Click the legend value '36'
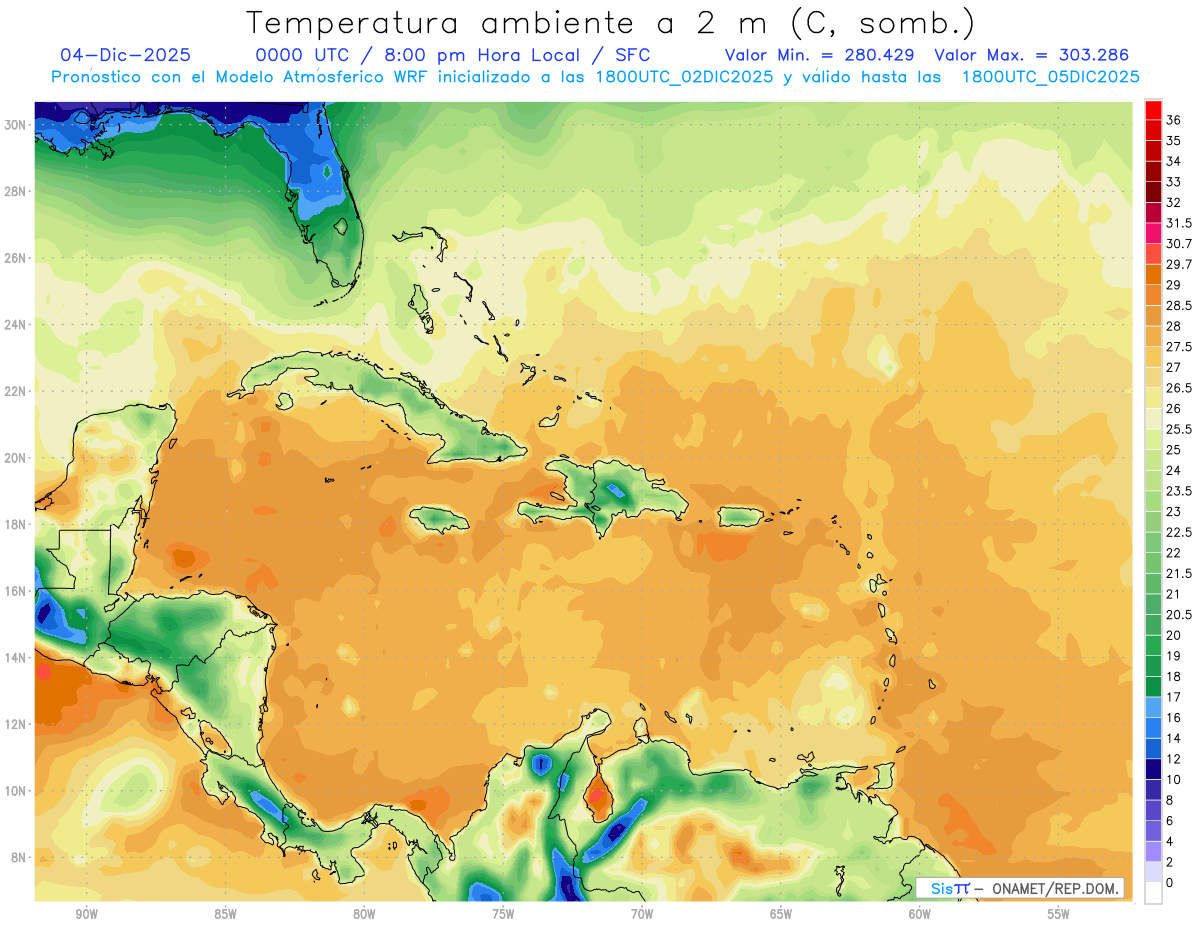The height and width of the screenshot is (927, 1200). click(1174, 120)
